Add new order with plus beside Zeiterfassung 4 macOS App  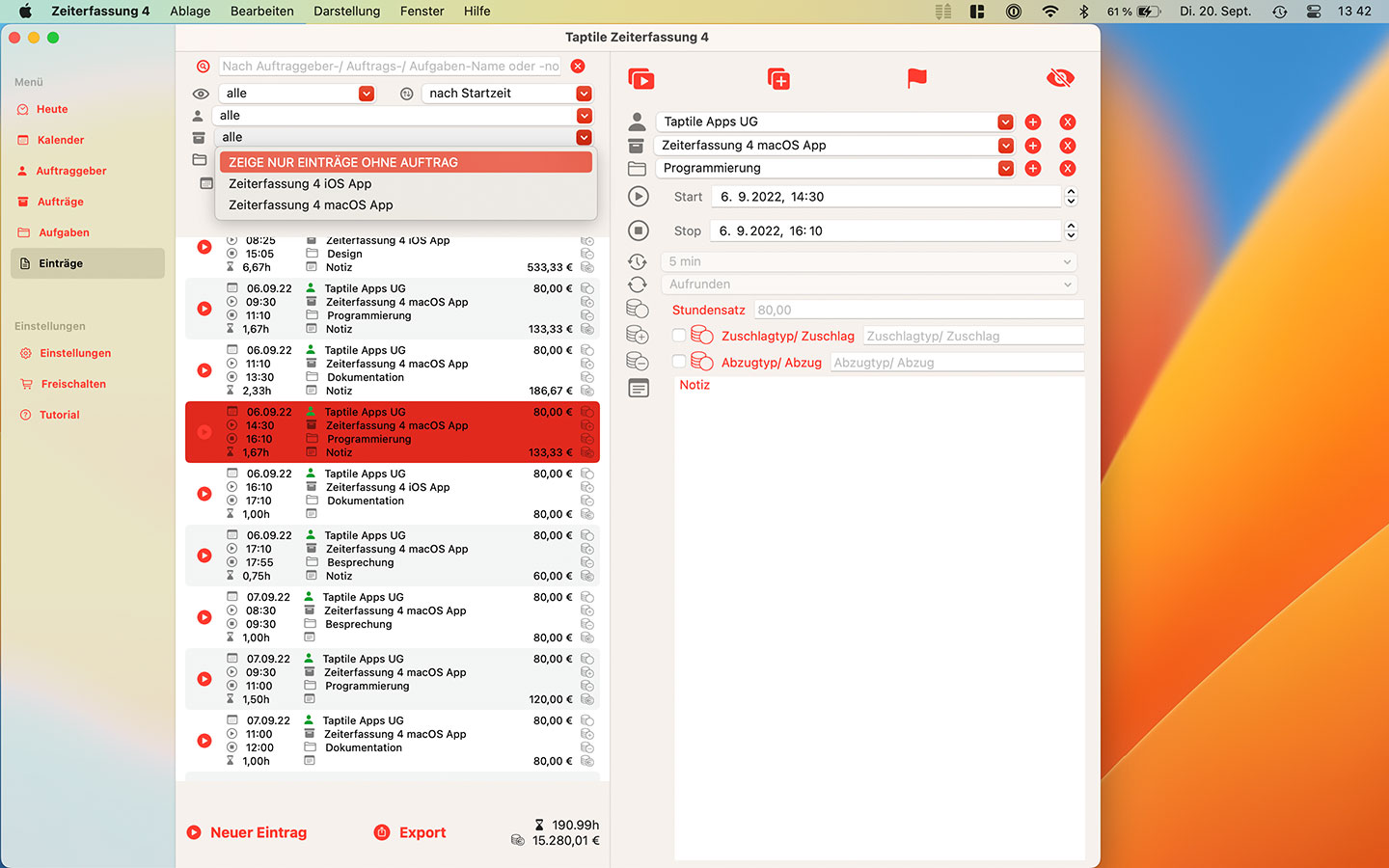(x=1033, y=146)
